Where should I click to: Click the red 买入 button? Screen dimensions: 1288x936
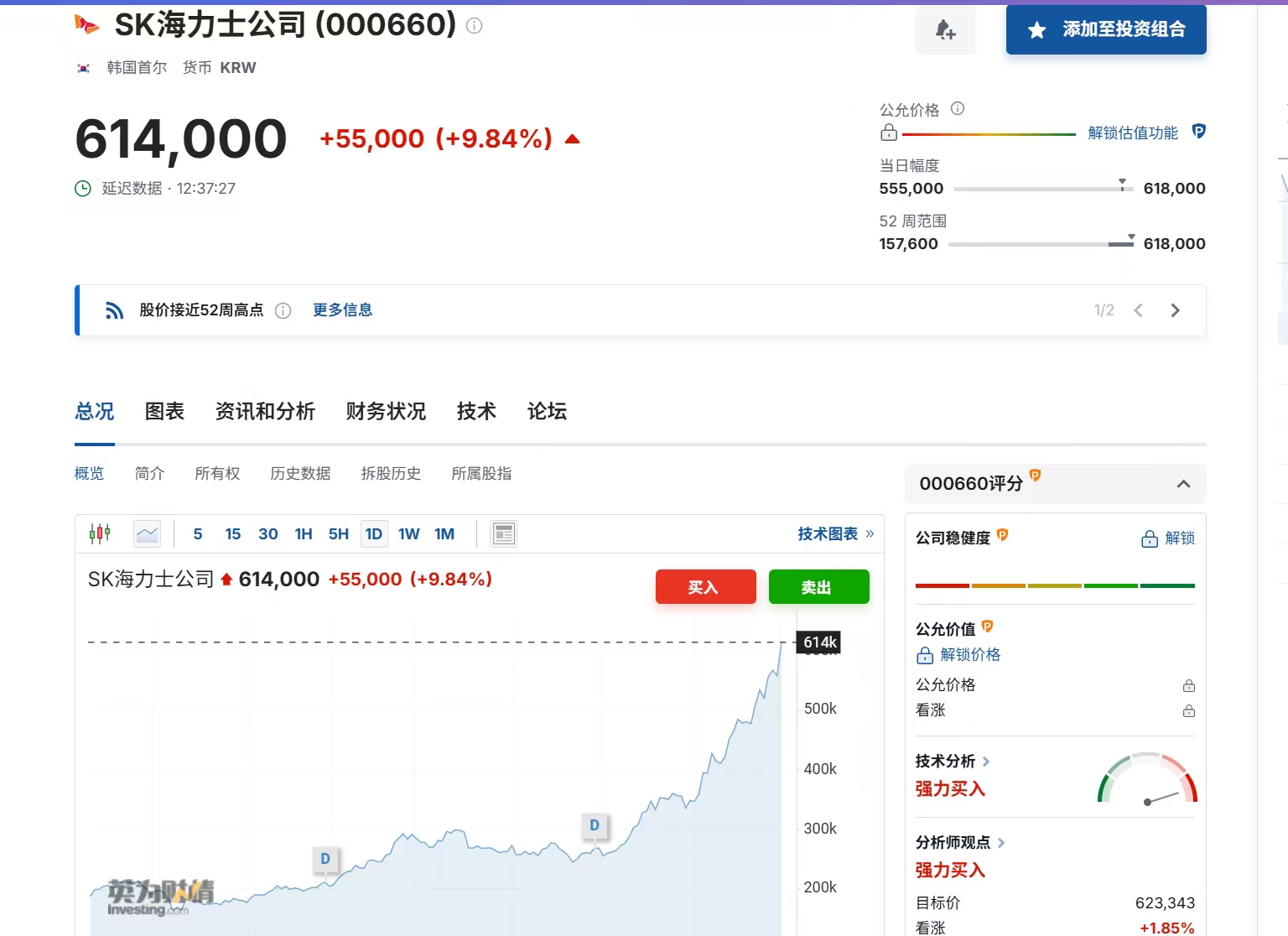click(x=705, y=587)
